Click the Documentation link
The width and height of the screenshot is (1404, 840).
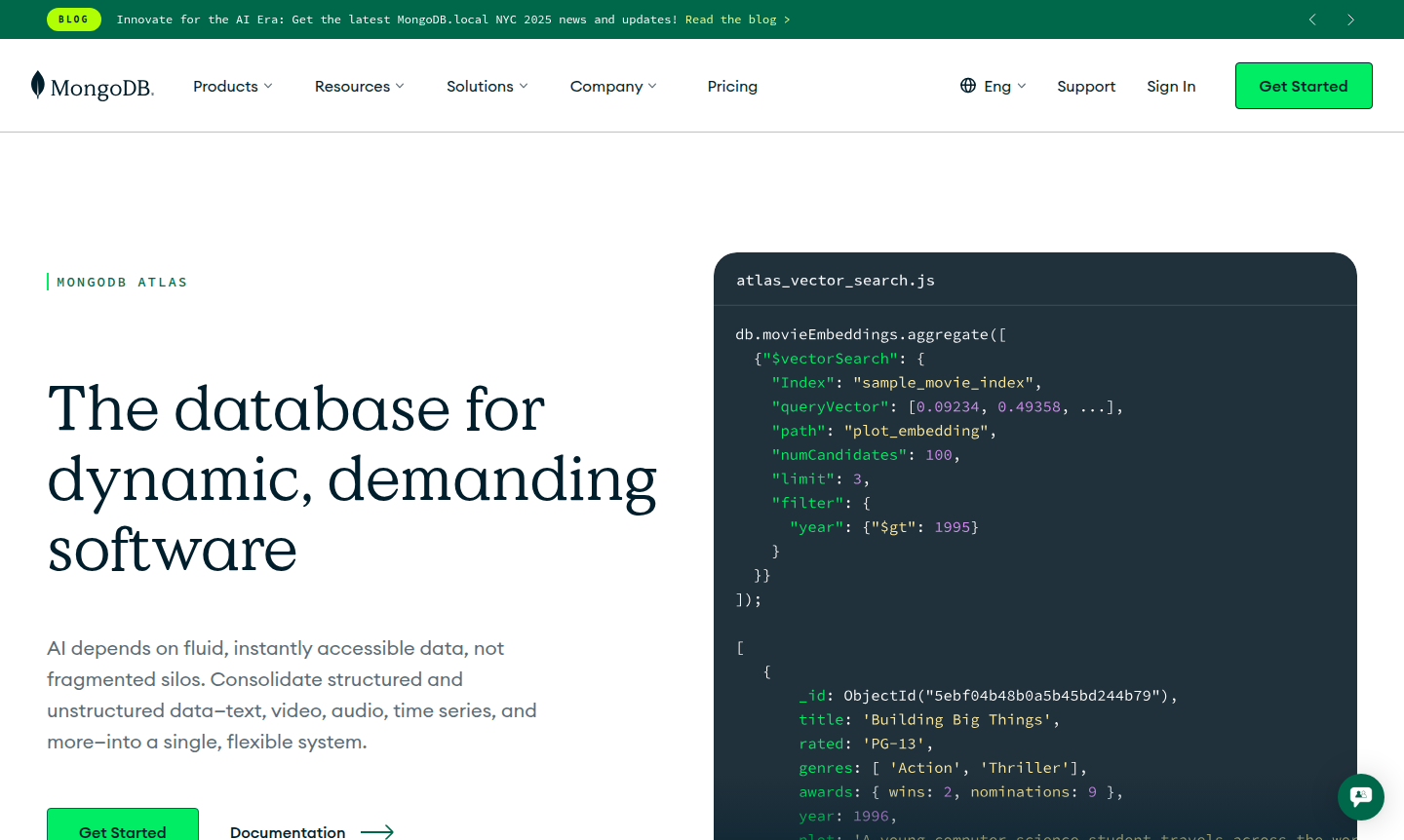[287, 832]
